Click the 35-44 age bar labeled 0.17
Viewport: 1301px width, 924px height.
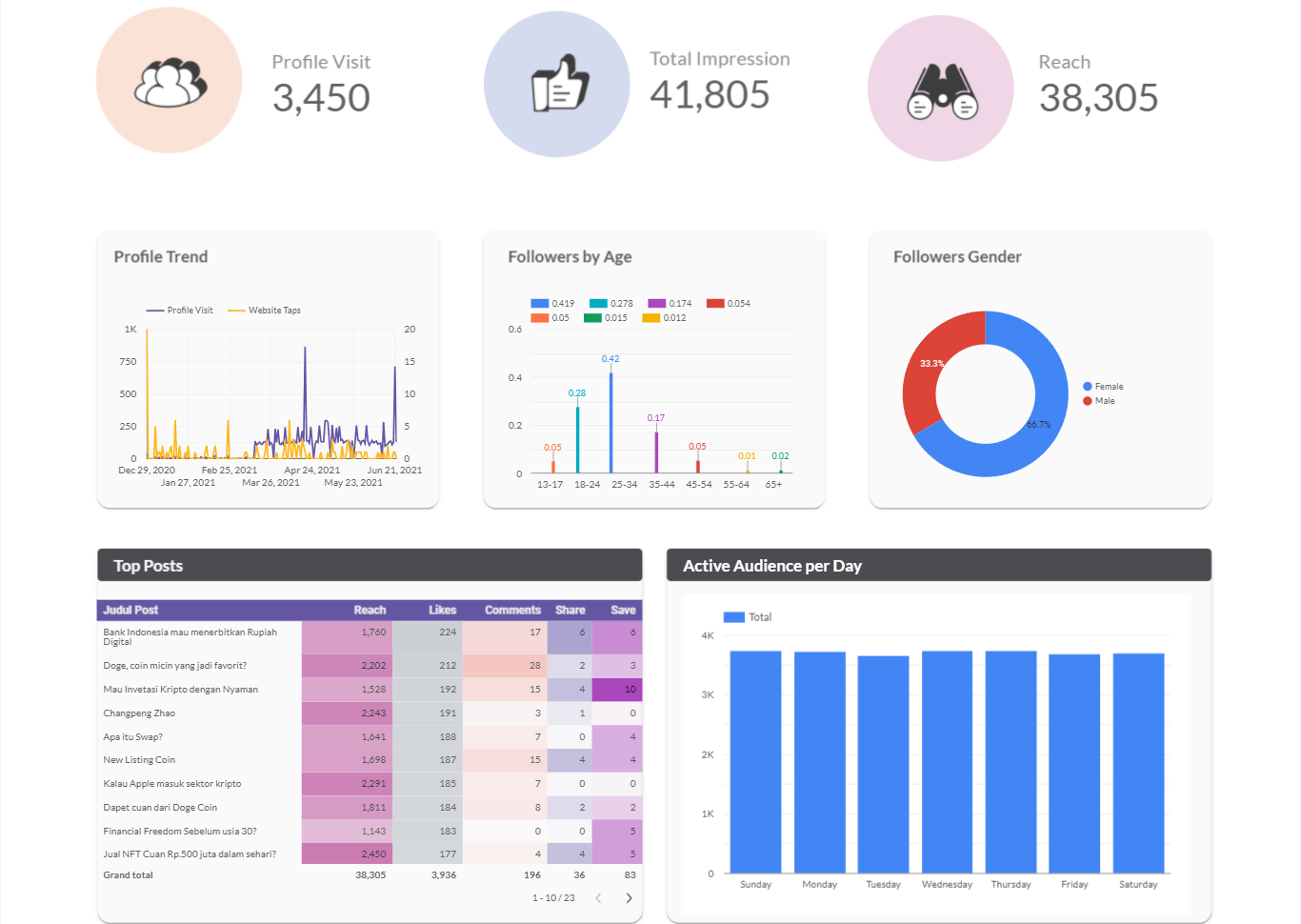[x=656, y=452]
